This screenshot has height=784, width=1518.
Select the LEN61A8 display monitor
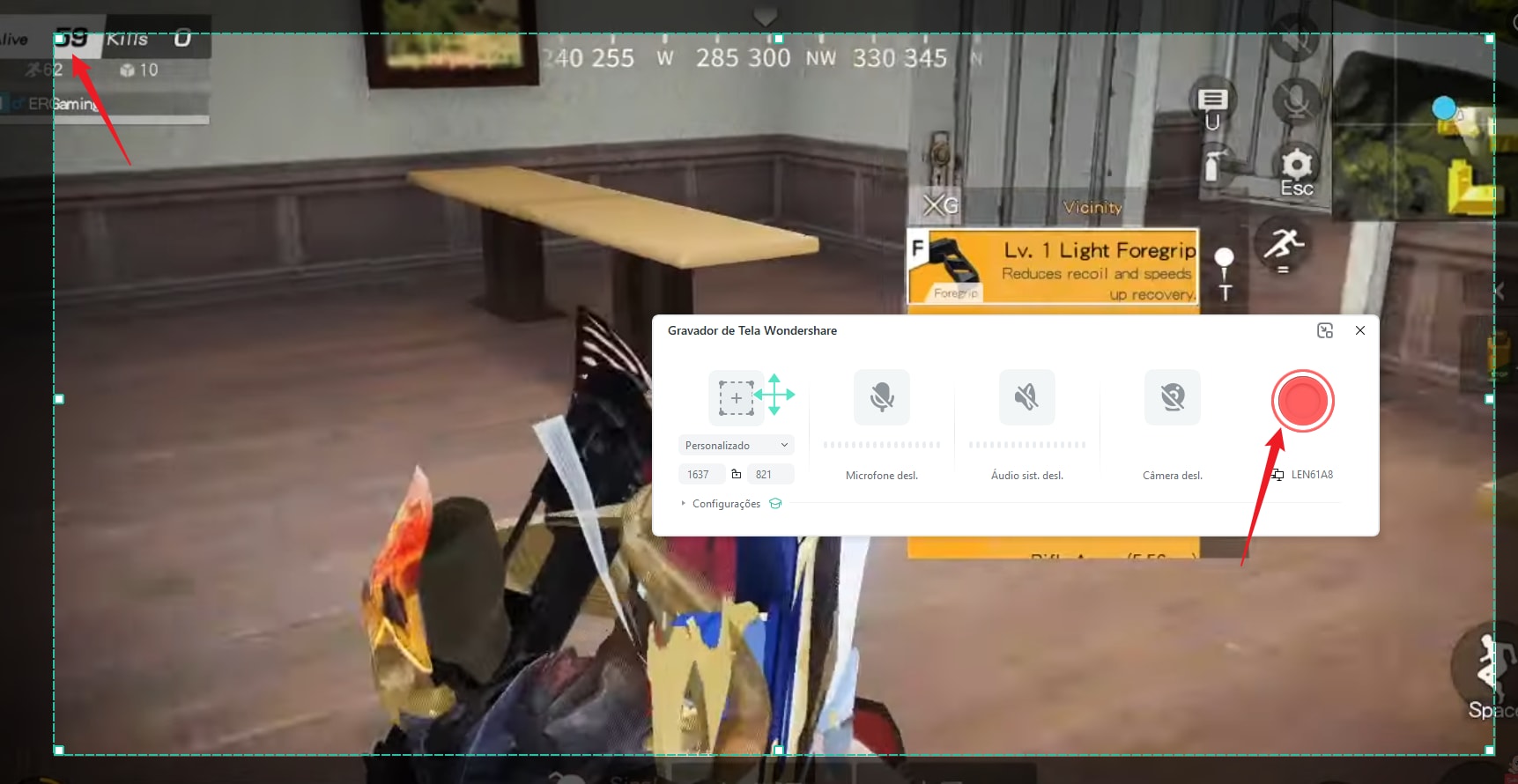click(x=1303, y=475)
